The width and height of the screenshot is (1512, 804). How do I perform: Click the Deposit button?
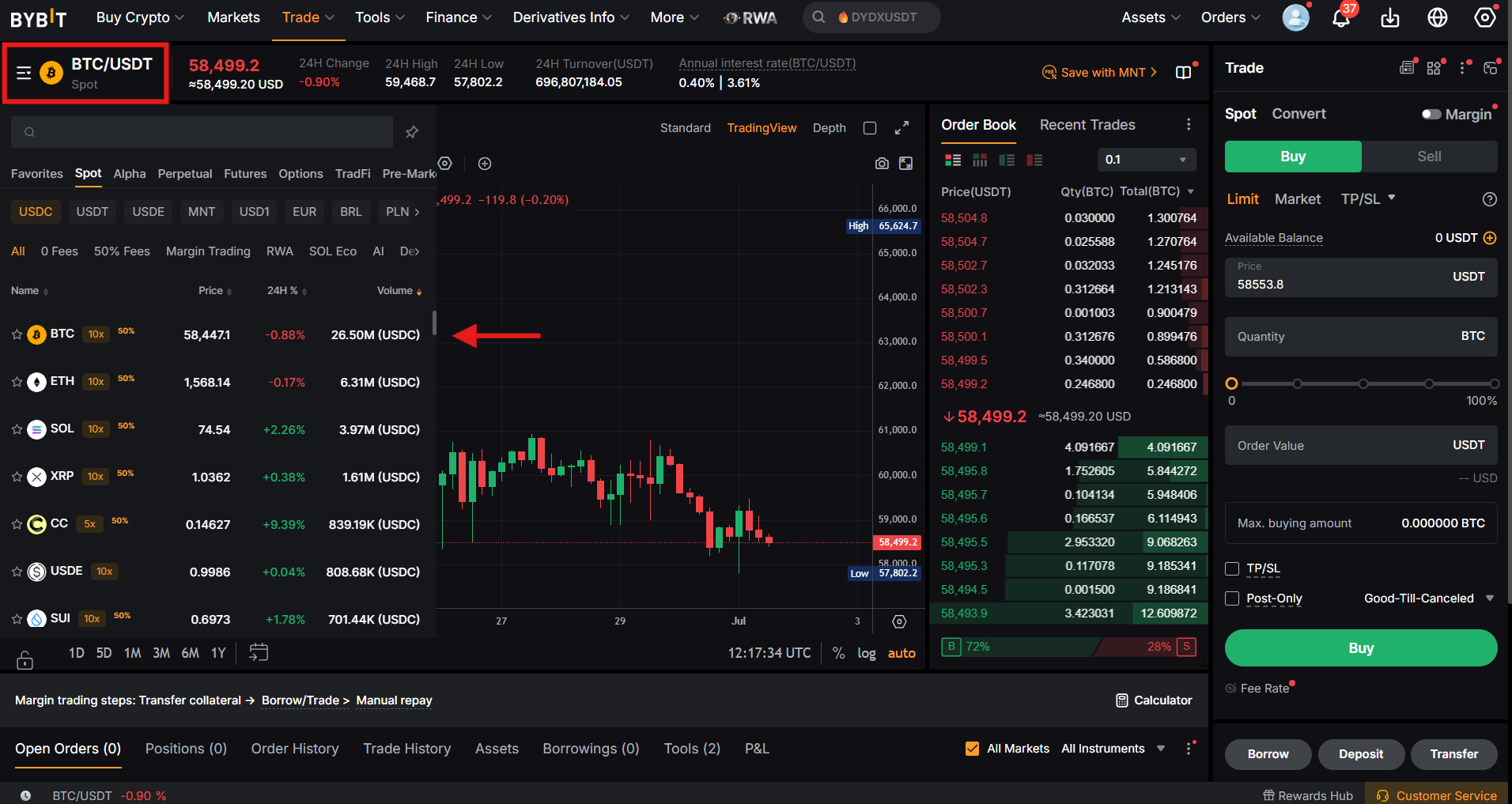(x=1361, y=754)
